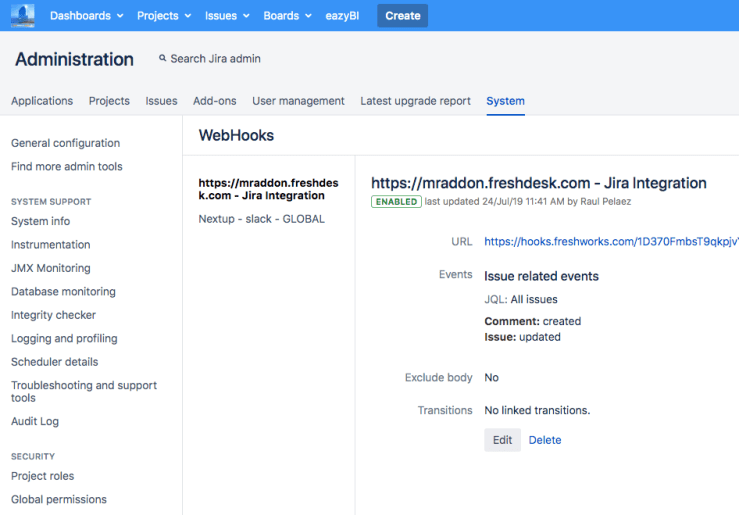739x515 pixels.
Task: Expand the Projects dropdown in navbar
Action: [x=164, y=16]
